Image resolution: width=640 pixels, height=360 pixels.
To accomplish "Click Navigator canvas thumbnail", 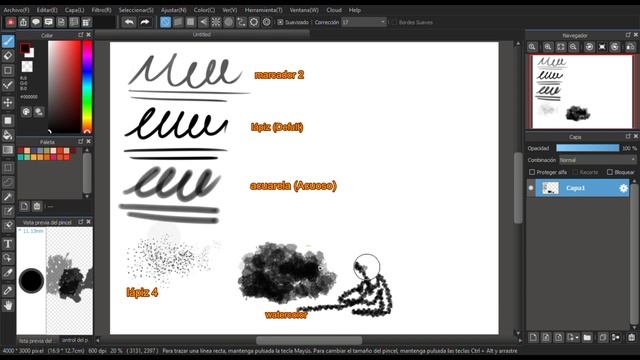I will point(582,91).
